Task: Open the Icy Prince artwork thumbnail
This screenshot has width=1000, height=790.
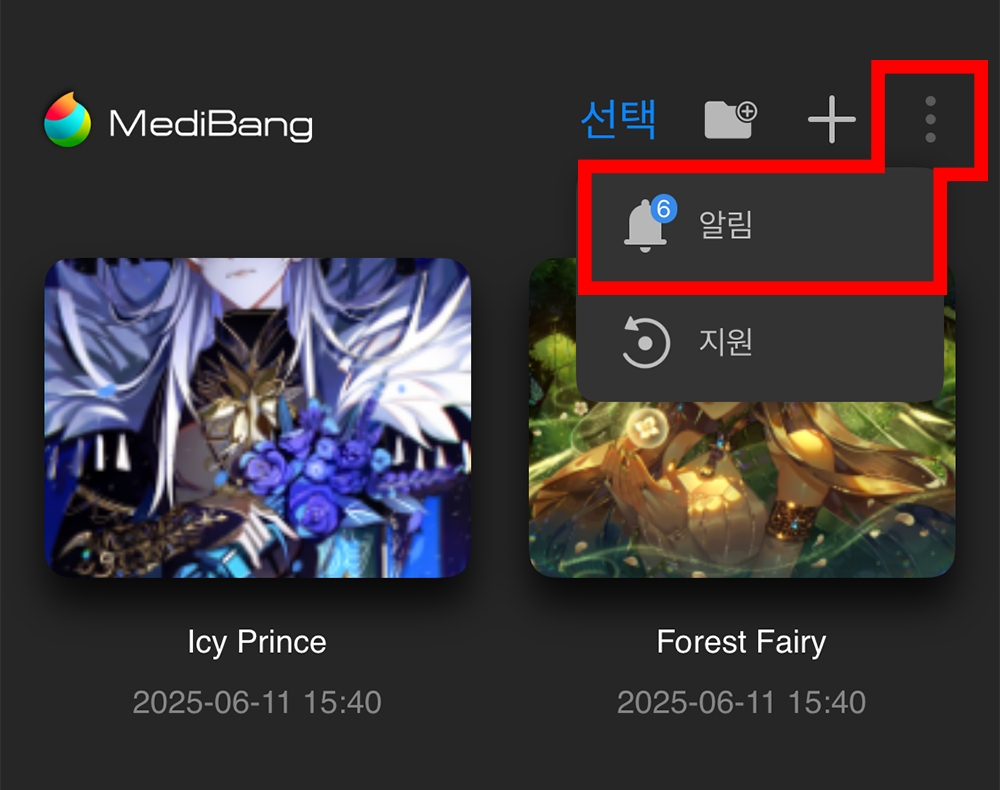Action: (258, 418)
